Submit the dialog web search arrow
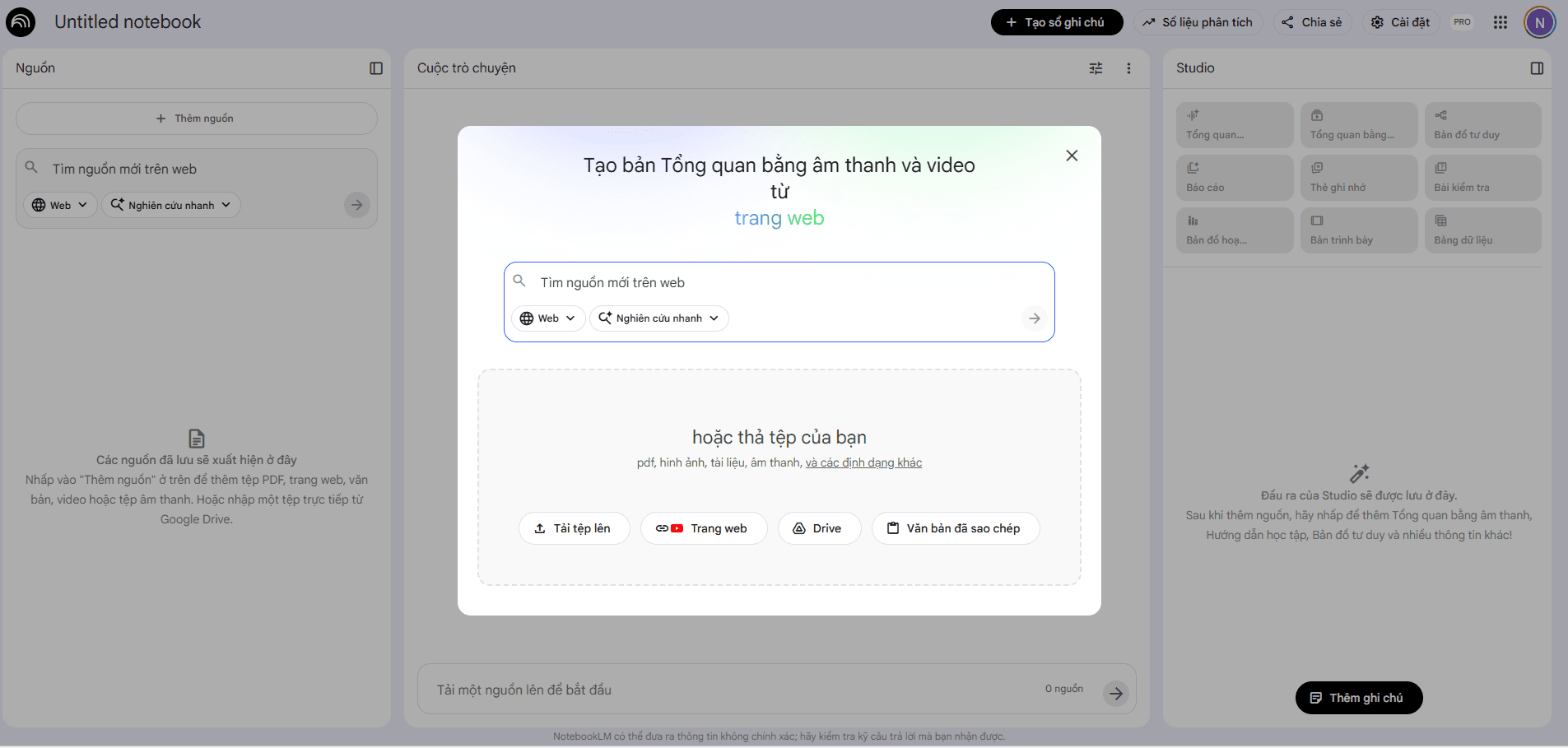This screenshot has width=1568, height=748. [1034, 318]
